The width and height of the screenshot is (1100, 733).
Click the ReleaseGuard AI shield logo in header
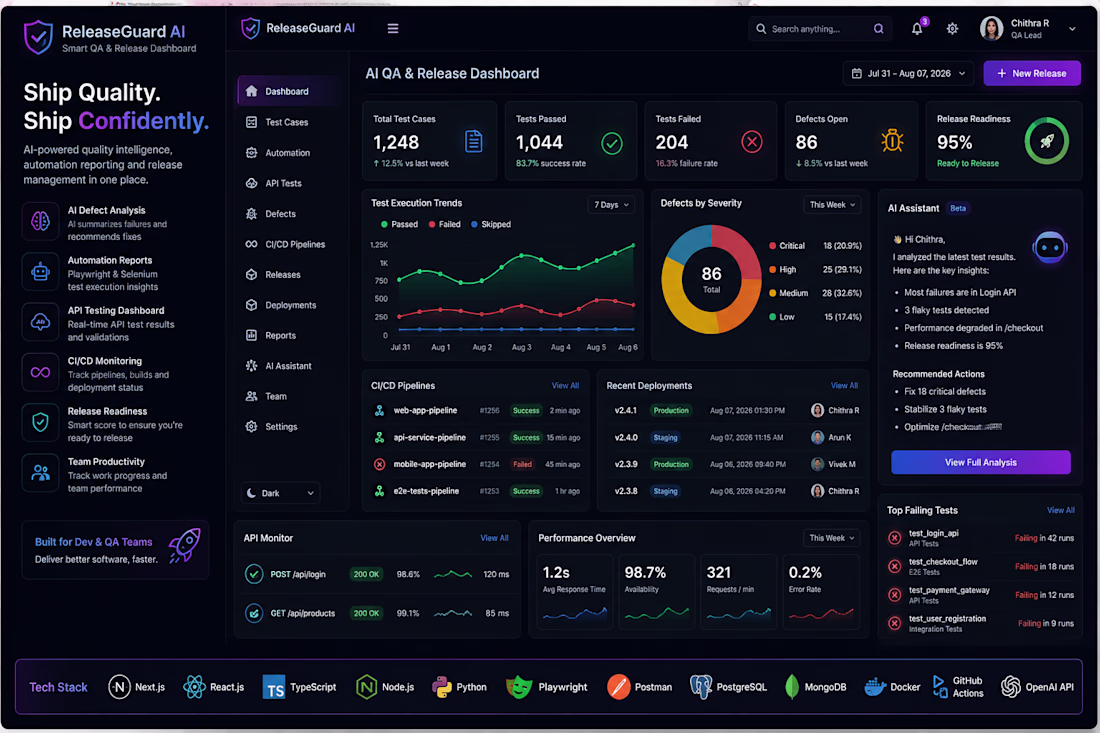(x=250, y=29)
